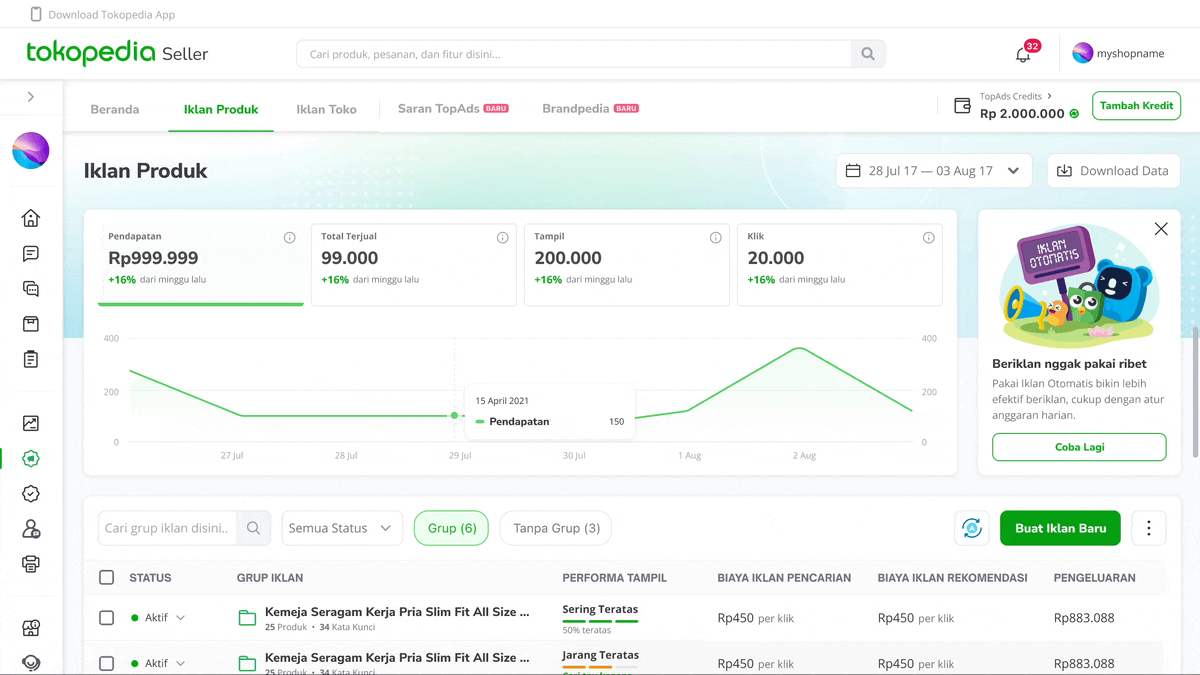Switch to the Brandpedia tab
This screenshot has width=1200, height=675.
pyautogui.click(x=590, y=108)
